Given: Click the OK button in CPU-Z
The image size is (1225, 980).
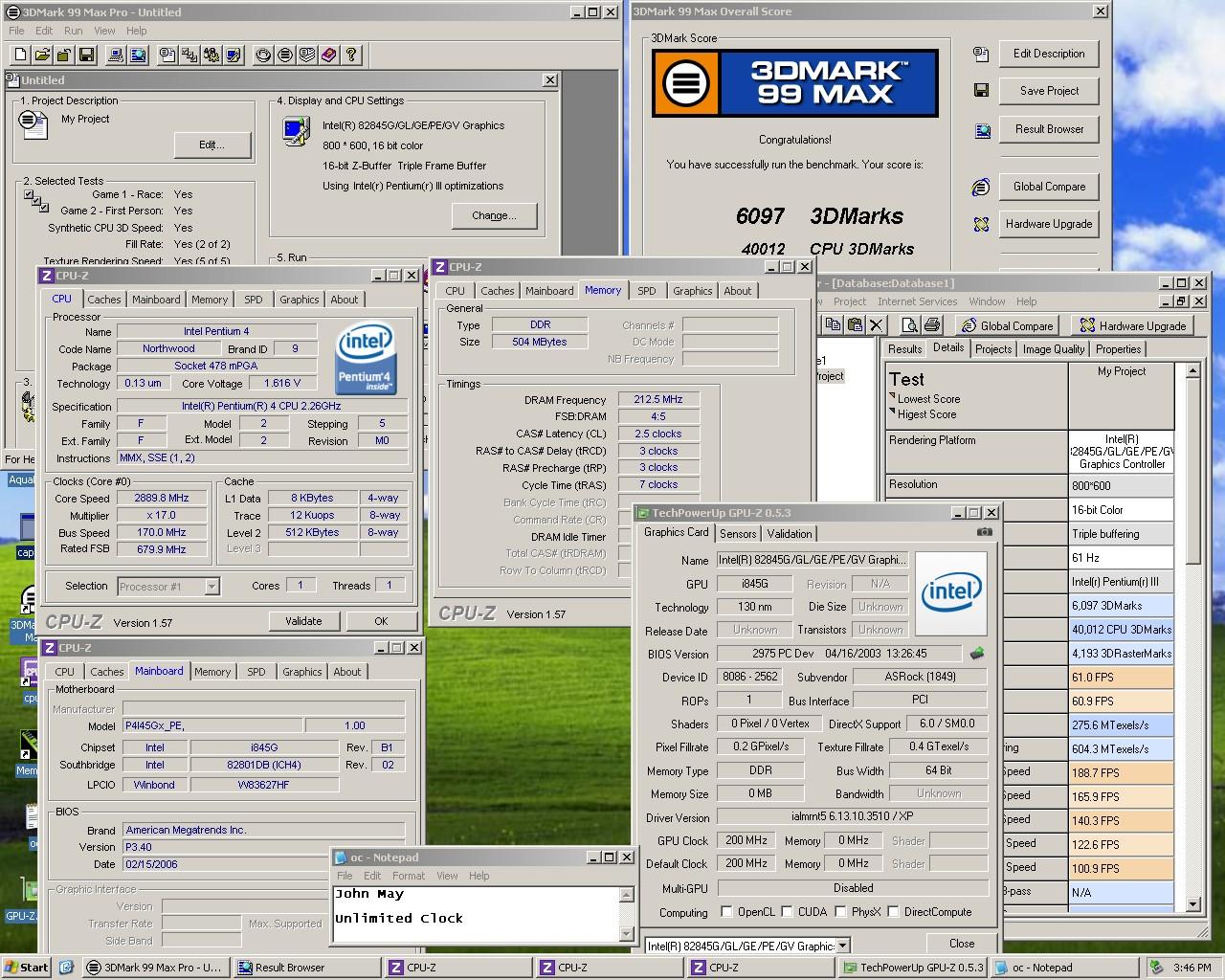Looking at the screenshot, I should pyautogui.click(x=381, y=621).
